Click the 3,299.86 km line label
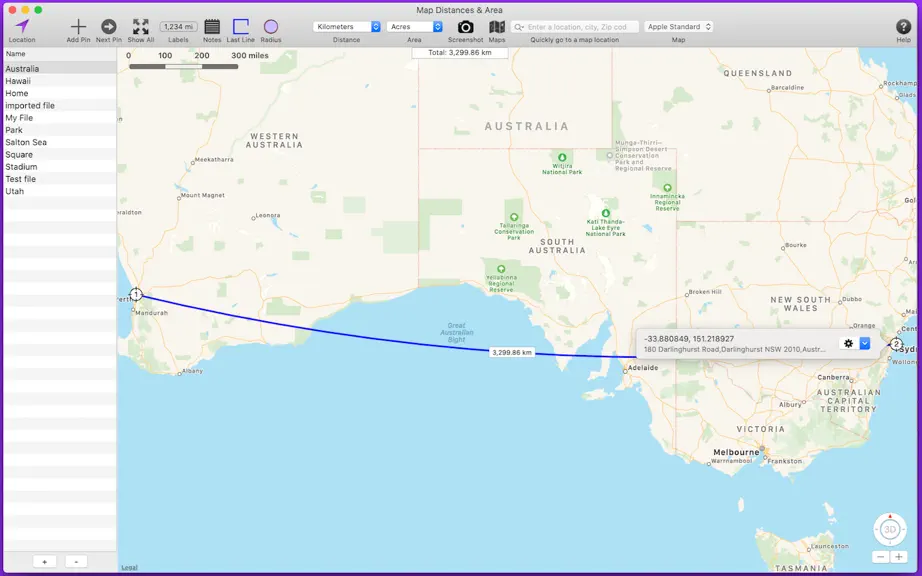 512,353
